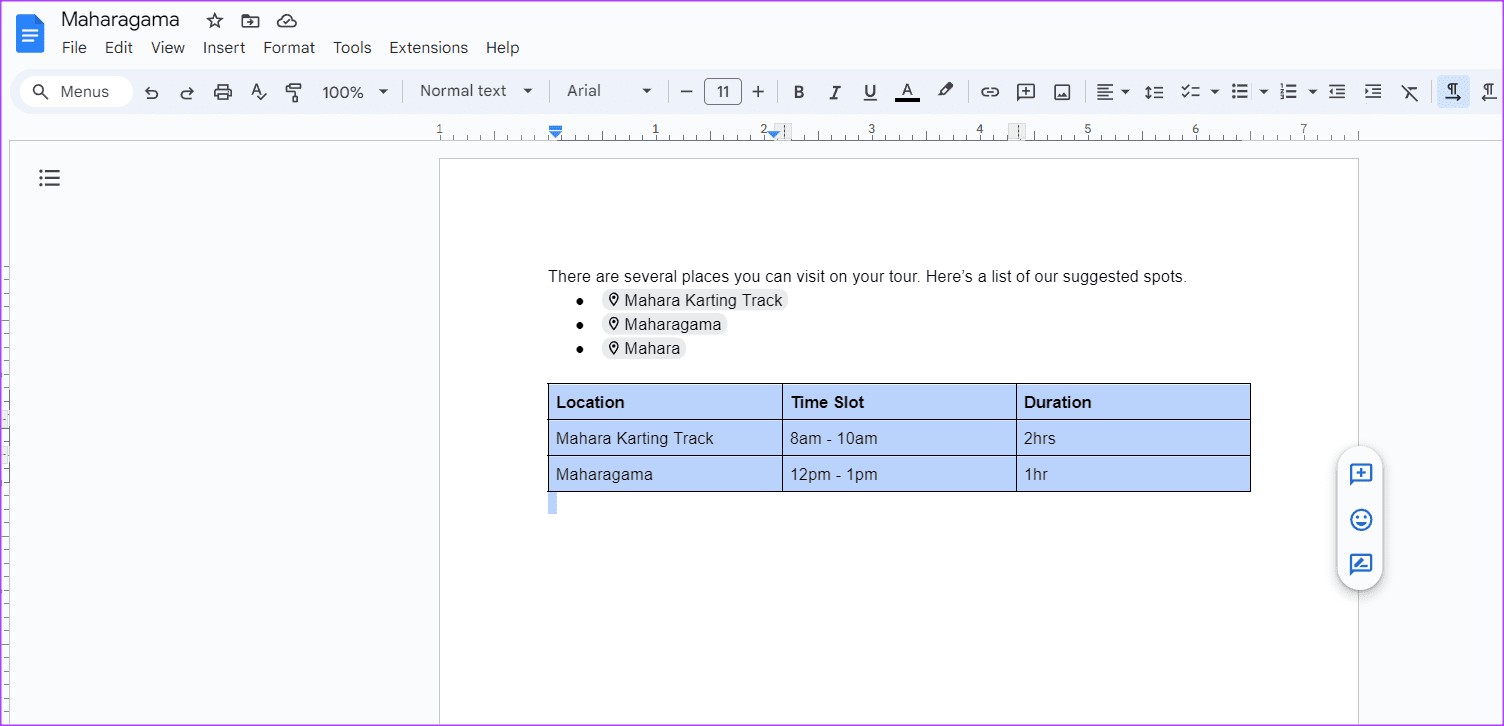This screenshot has width=1504, height=726.
Task: Open the Format menu
Action: (x=289, y=47)
